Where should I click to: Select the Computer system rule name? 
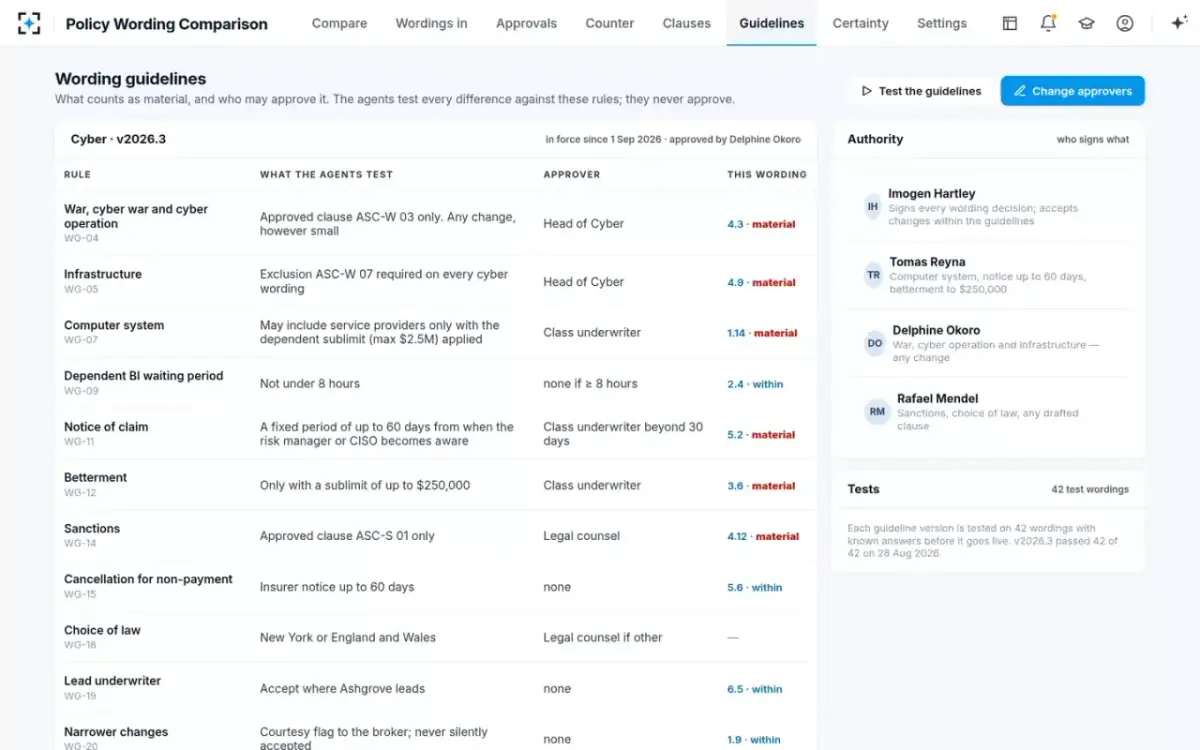coord(114,325)
